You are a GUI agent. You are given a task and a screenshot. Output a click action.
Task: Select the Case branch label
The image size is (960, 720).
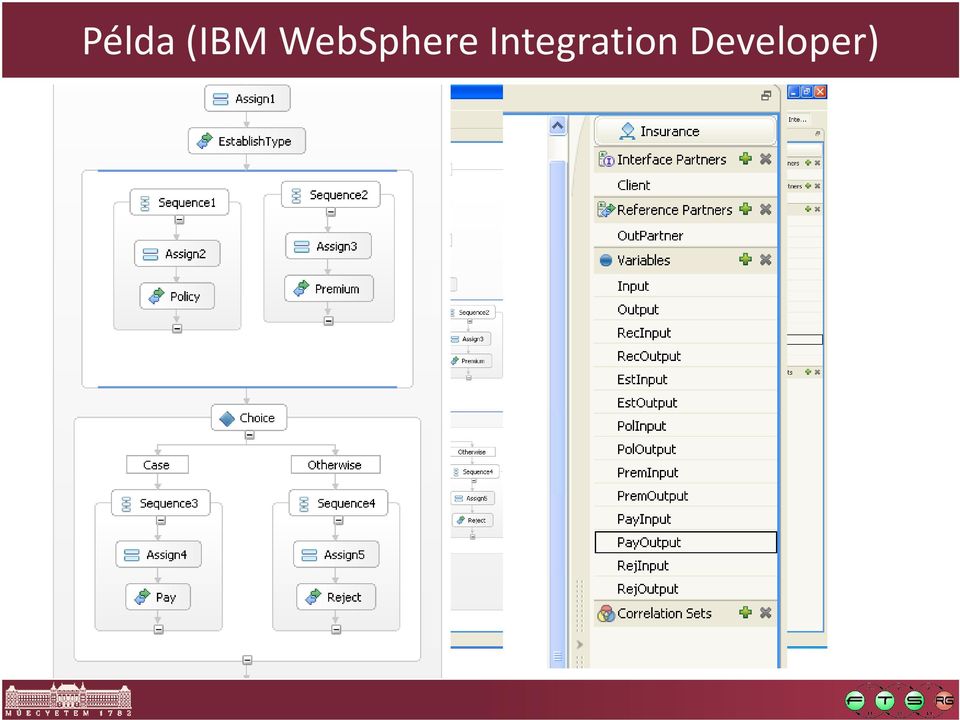[x=157, y=465]
